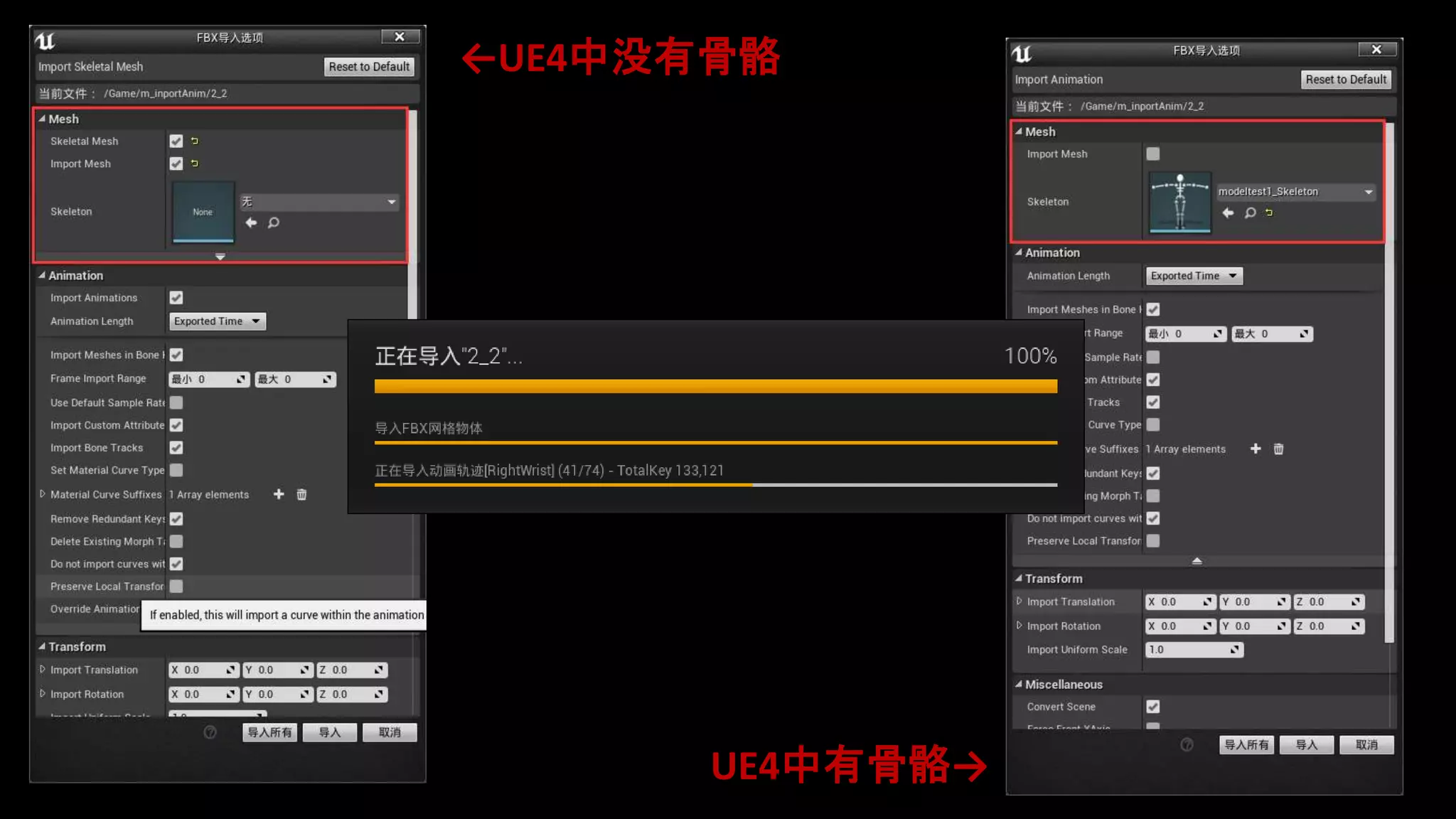Toggle Import Animations checkbox
The image size is (1456, 819).
pos(176,297)
